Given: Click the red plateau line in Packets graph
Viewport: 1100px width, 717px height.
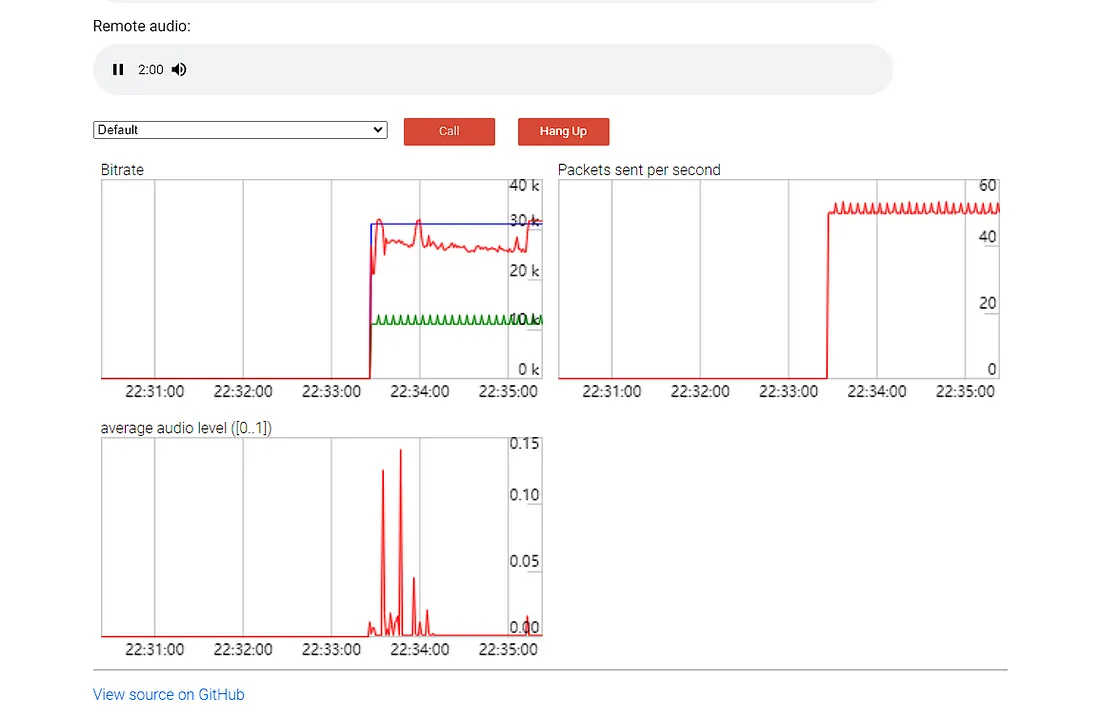Looking at the screenshot, I should pos(900,209).
